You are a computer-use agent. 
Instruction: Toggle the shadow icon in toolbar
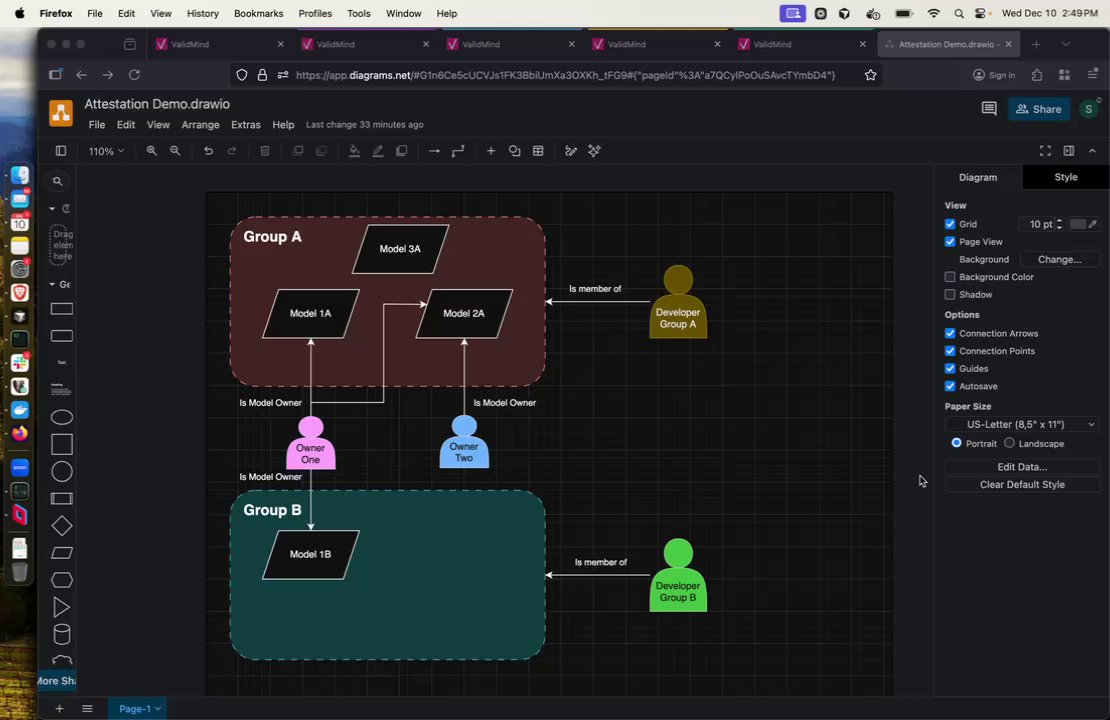(401, 151)
